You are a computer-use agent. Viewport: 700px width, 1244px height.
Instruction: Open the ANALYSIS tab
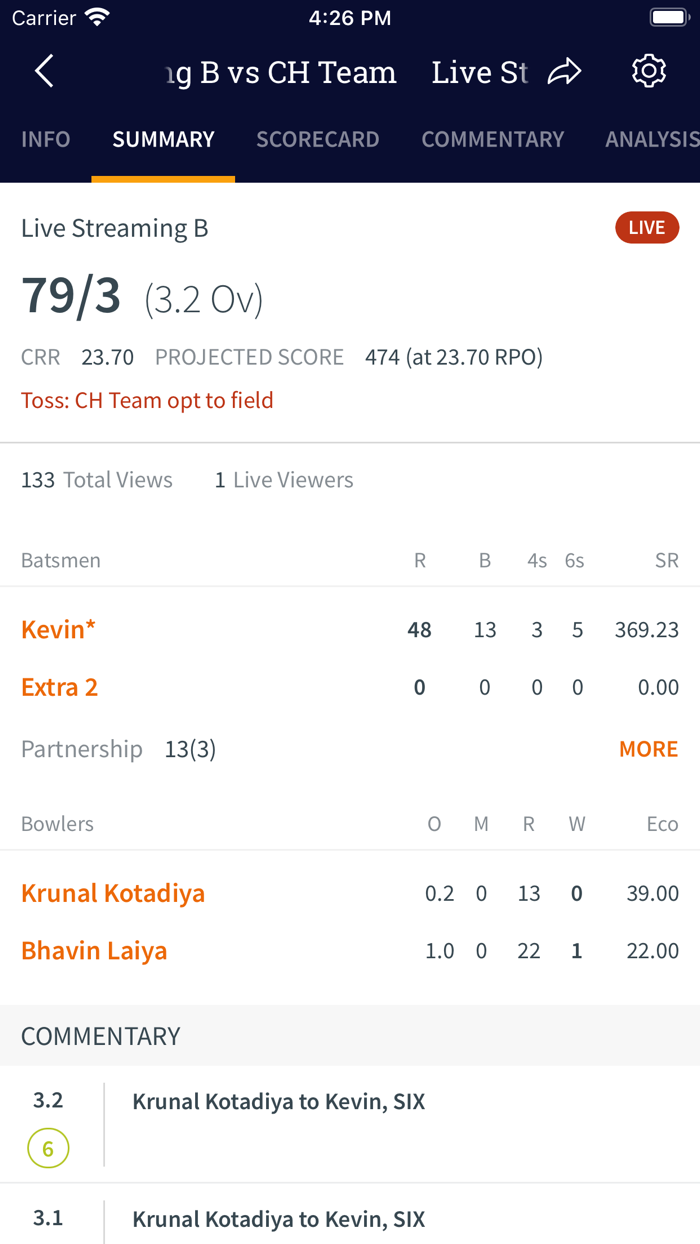click(x=652, y=140)
